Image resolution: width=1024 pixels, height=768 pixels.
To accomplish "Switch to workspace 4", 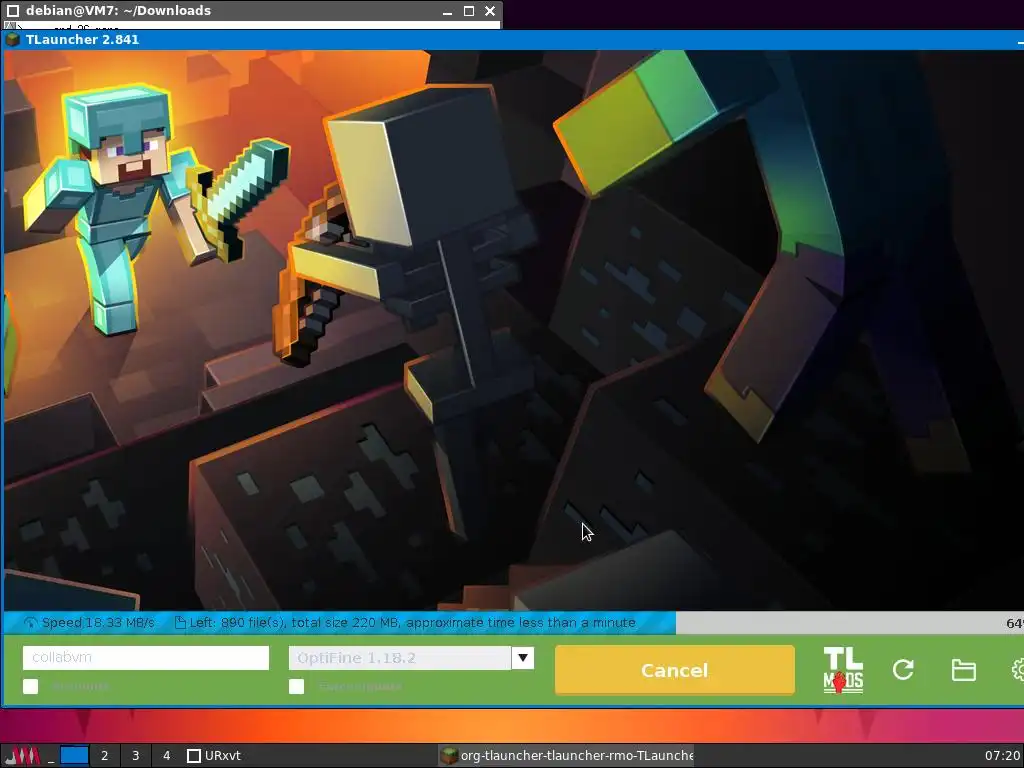I will [166, 756].
